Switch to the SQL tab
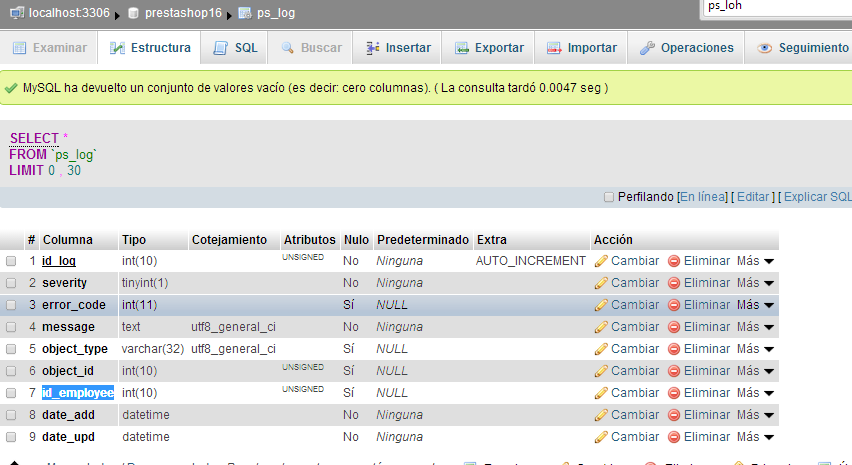 click(235, 48)
